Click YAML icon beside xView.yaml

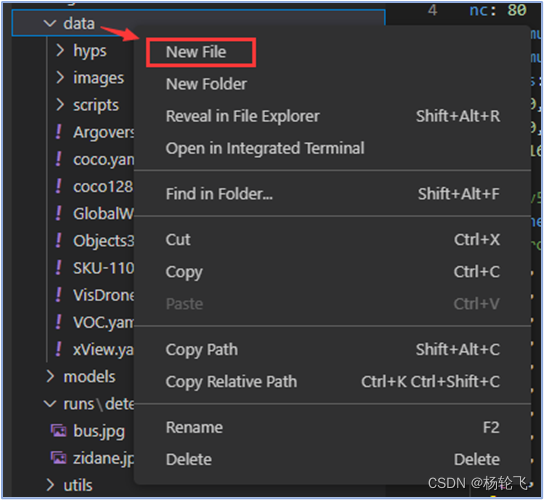coord(59,349)
